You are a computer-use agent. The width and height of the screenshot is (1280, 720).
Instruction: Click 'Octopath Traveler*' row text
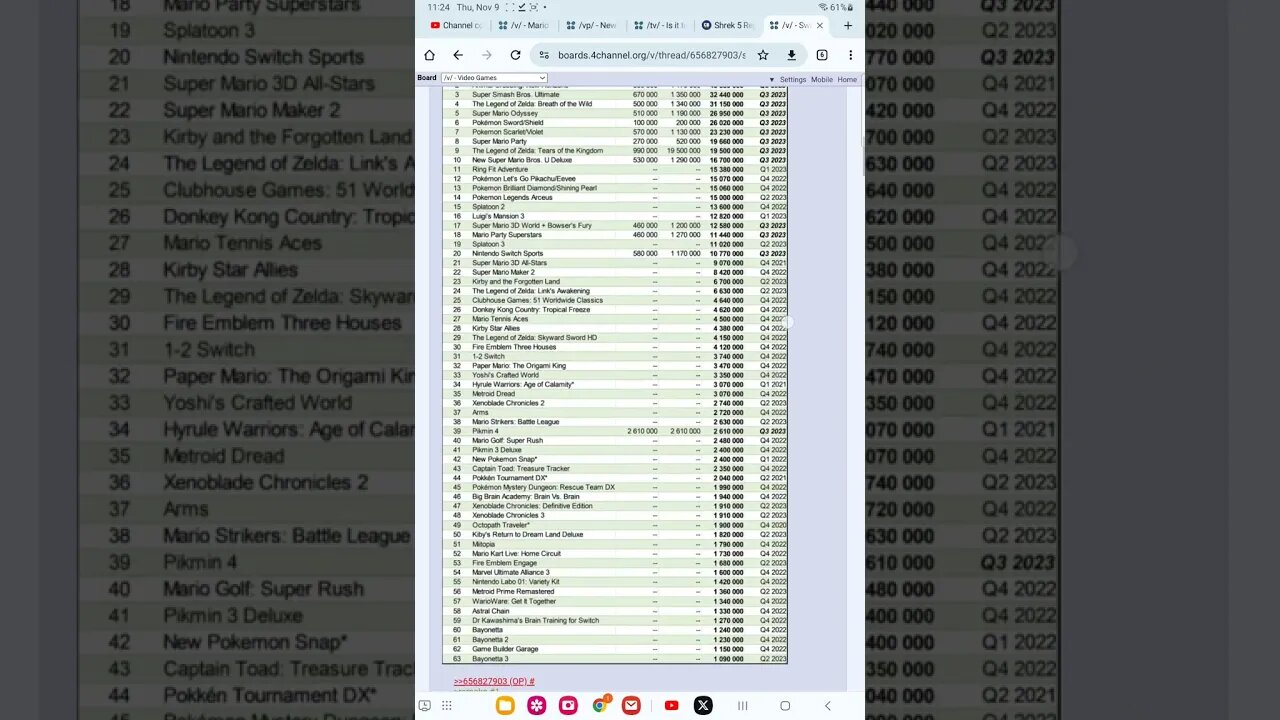[501, 525]
